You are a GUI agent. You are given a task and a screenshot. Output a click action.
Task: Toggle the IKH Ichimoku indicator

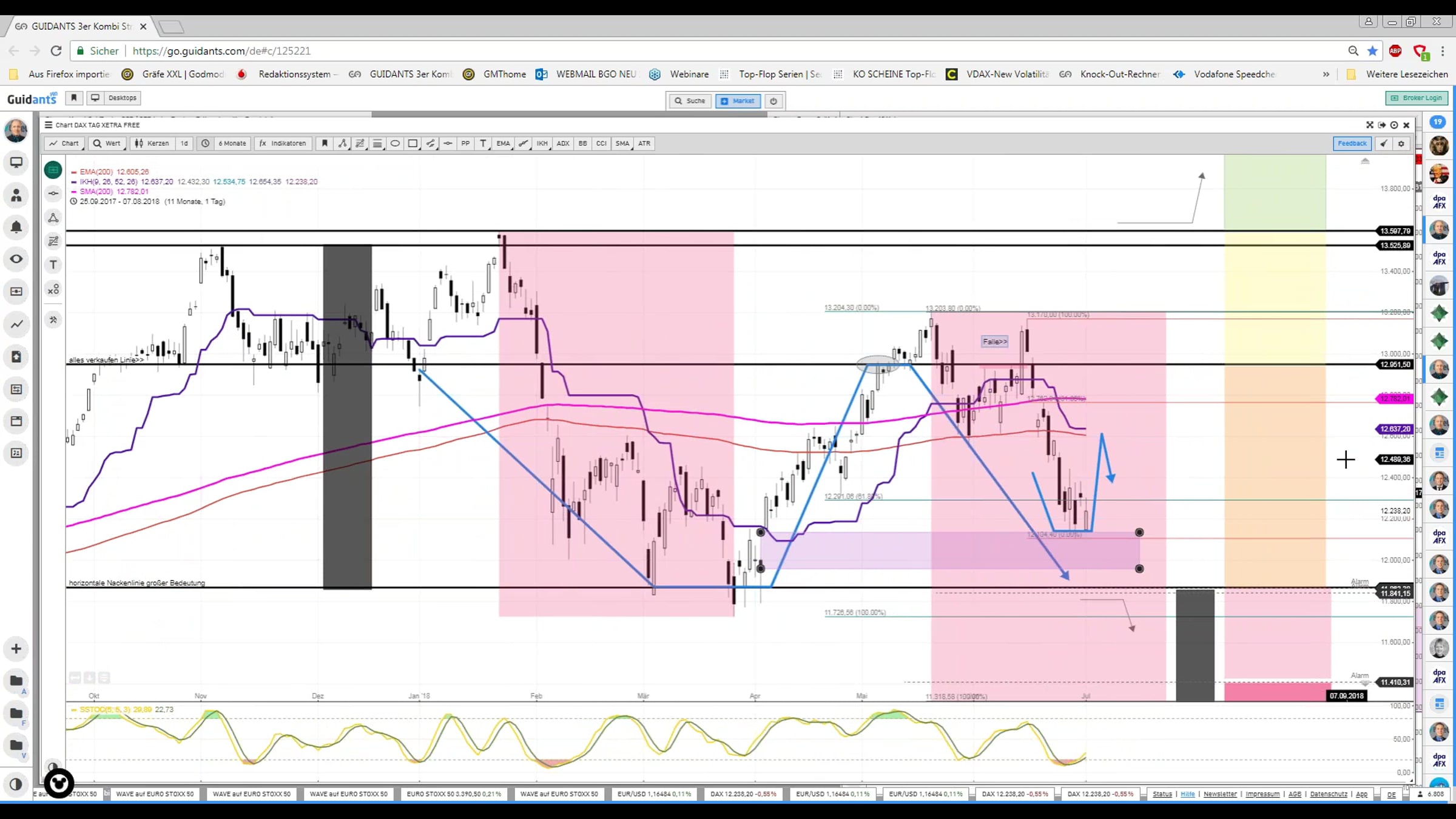542,143
